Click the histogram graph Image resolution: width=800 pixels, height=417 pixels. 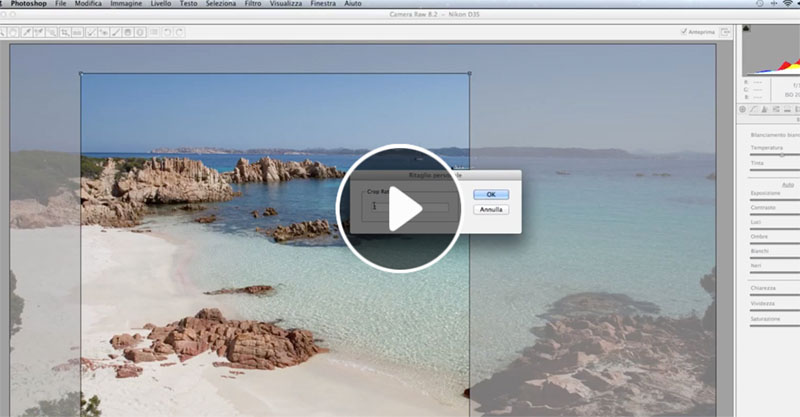(771, 51)
